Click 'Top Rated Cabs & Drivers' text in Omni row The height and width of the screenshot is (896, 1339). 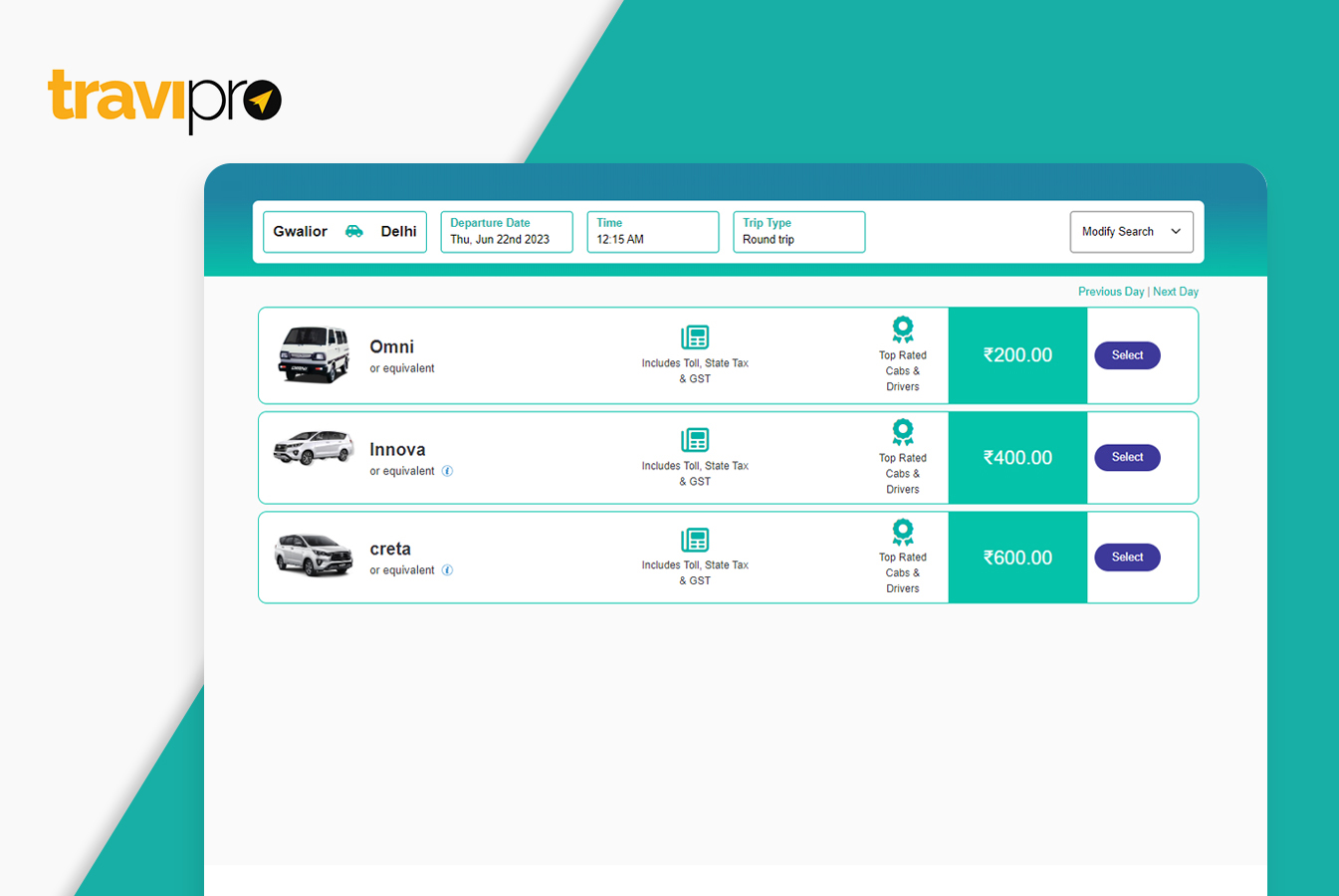click(x=903, y=371)
